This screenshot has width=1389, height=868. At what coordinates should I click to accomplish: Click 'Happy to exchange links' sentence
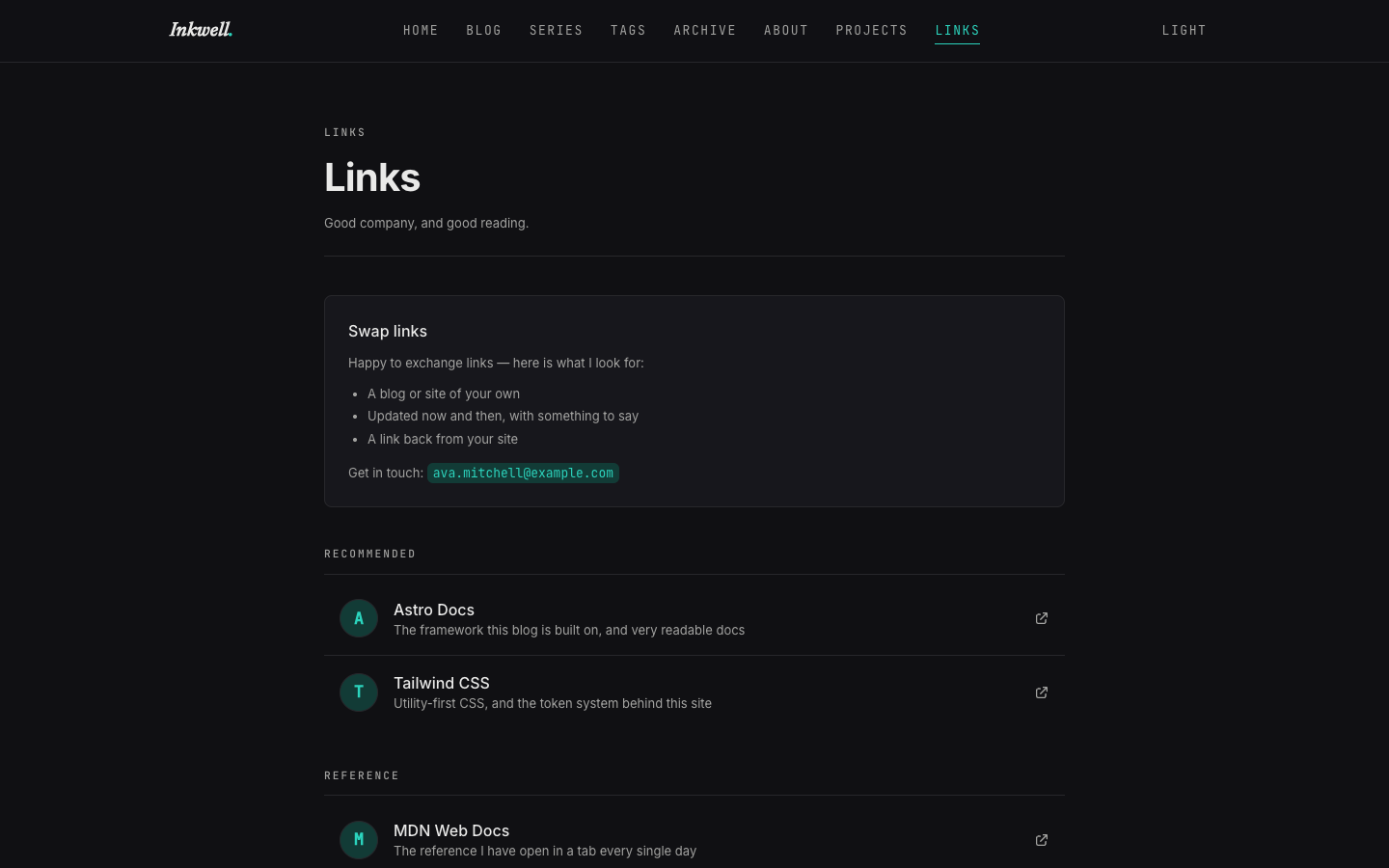496,363
